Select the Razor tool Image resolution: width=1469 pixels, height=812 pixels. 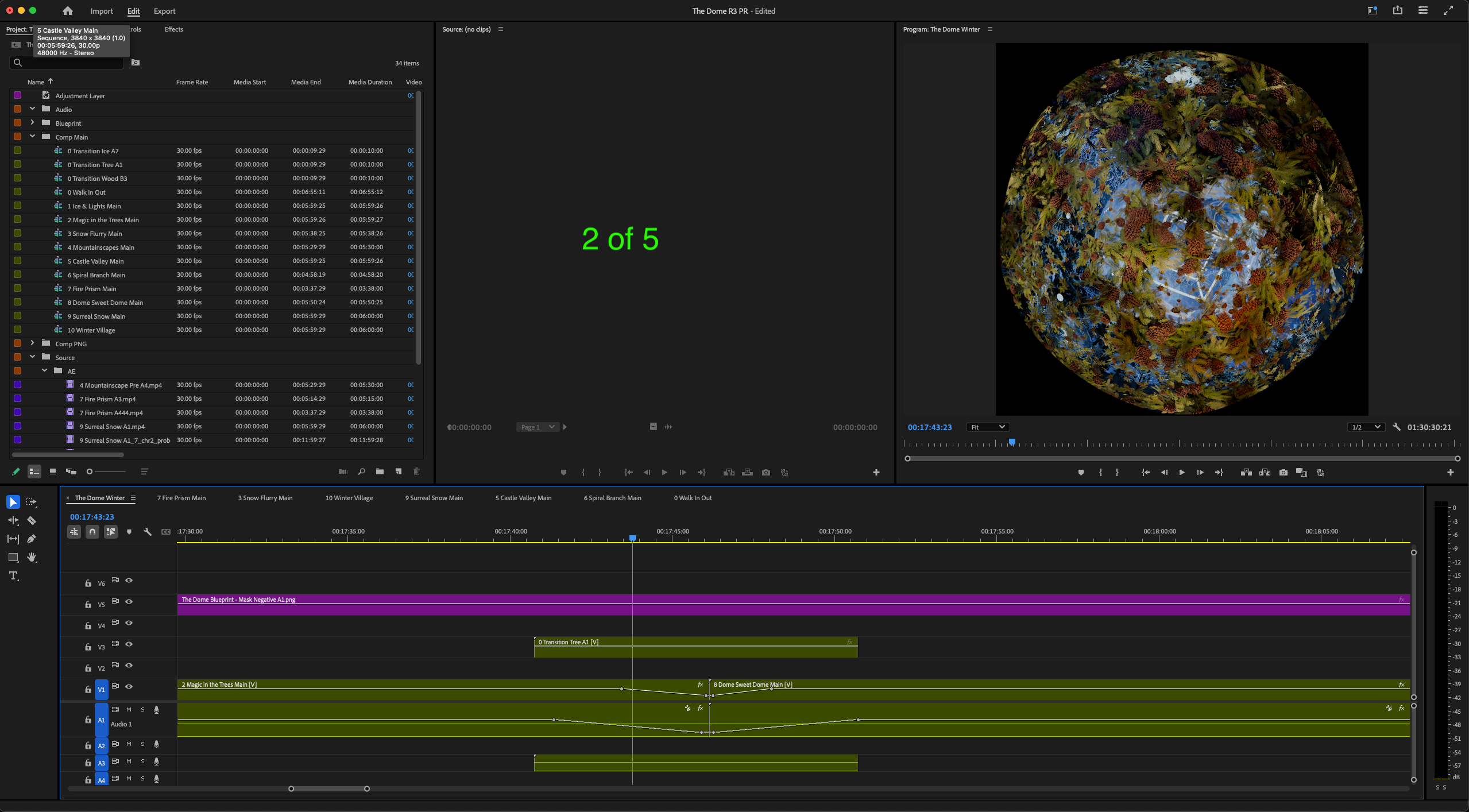[x=32, y=520]
